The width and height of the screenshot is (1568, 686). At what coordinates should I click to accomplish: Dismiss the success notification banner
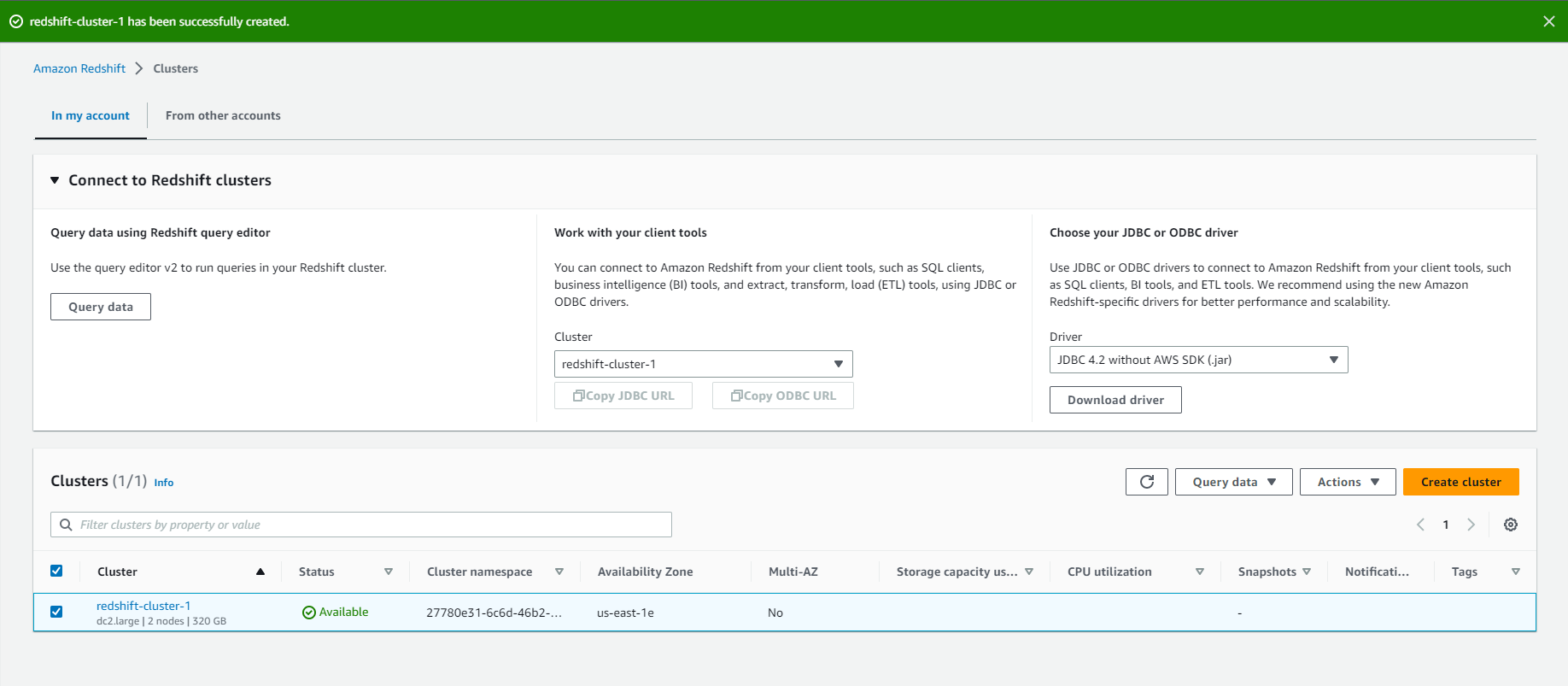tap(1548, 21)
